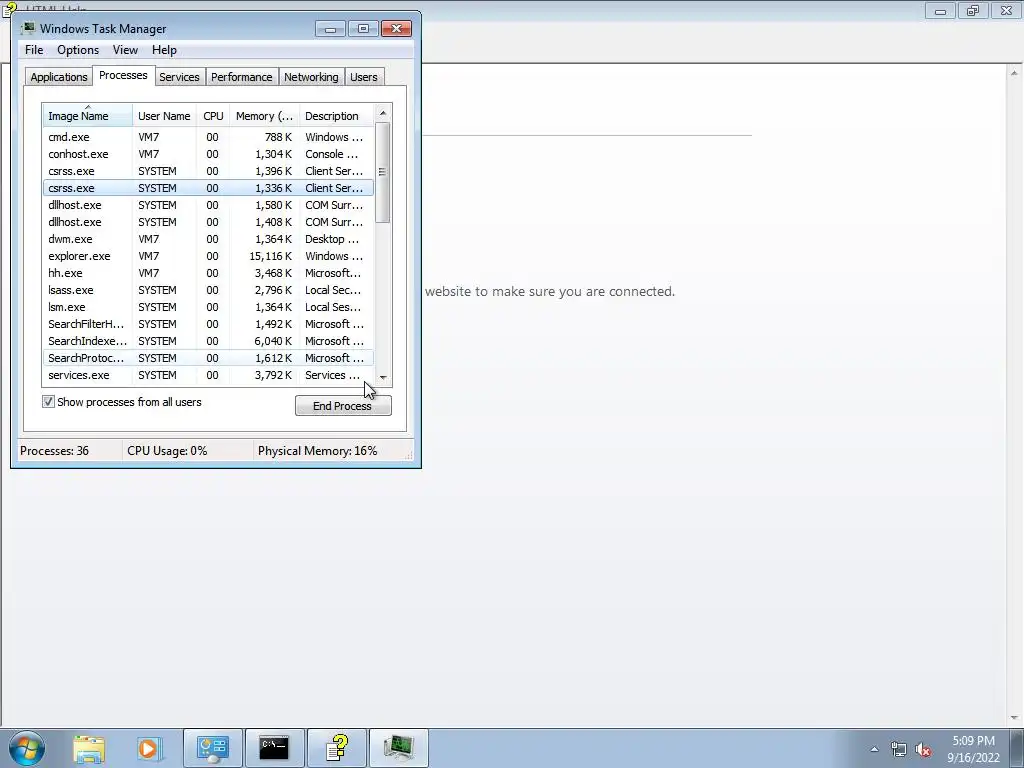
Task: Sort by the Image Name column header
Action: point(88,116)
